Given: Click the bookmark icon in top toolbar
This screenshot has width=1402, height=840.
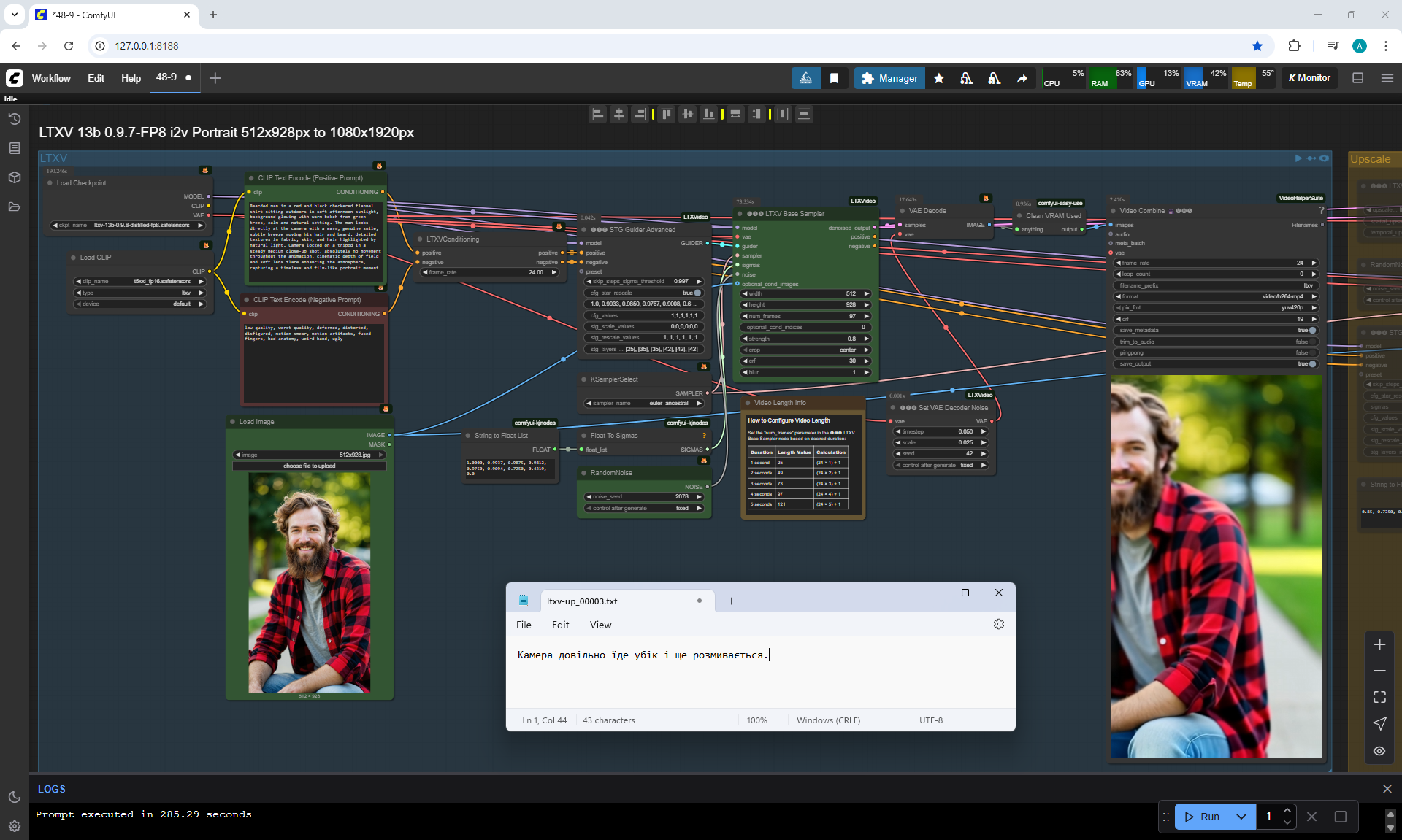Looking at the screenshot, I should pyautogui.click(x=834, y=78).
